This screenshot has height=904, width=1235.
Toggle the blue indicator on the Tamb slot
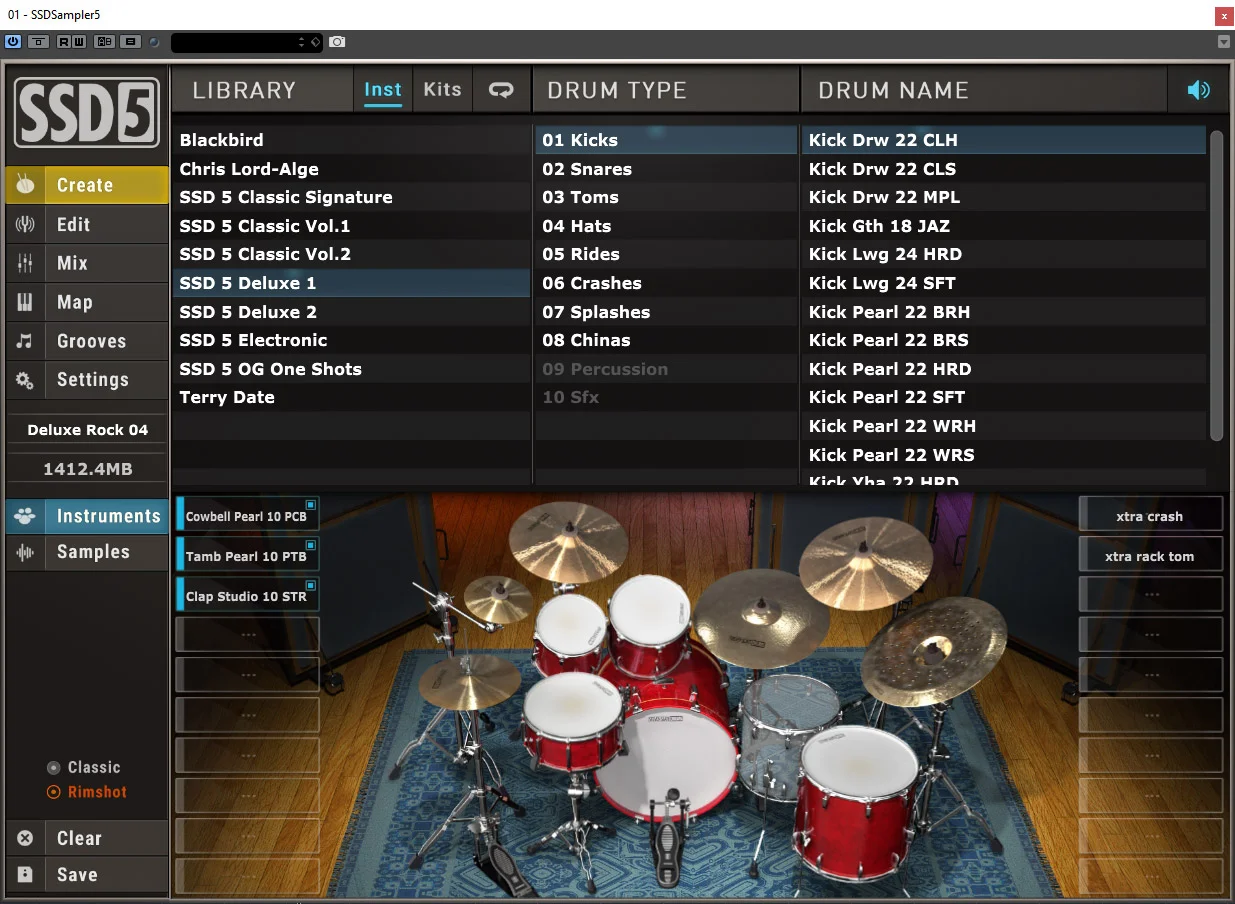311,545
